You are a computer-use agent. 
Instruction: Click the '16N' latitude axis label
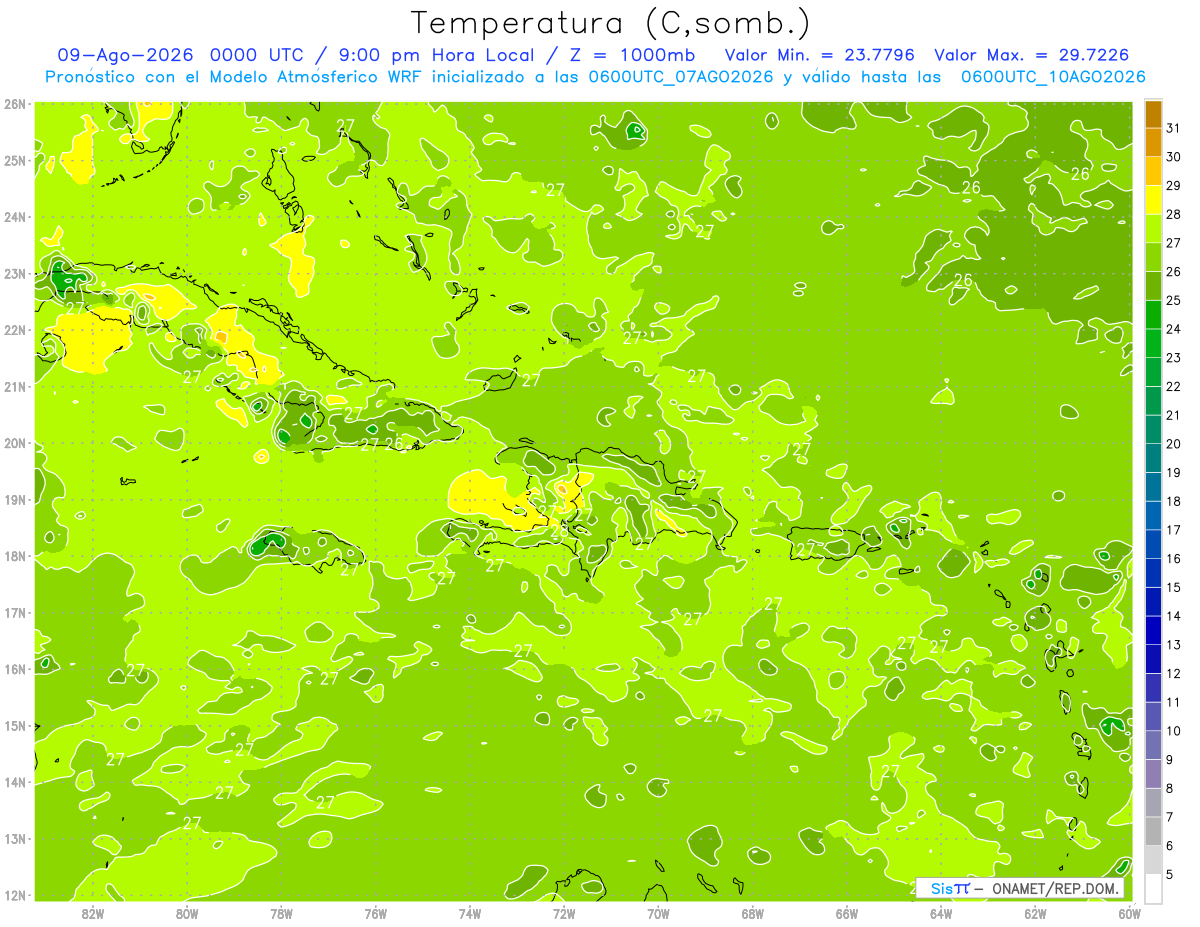click(15, 669)
